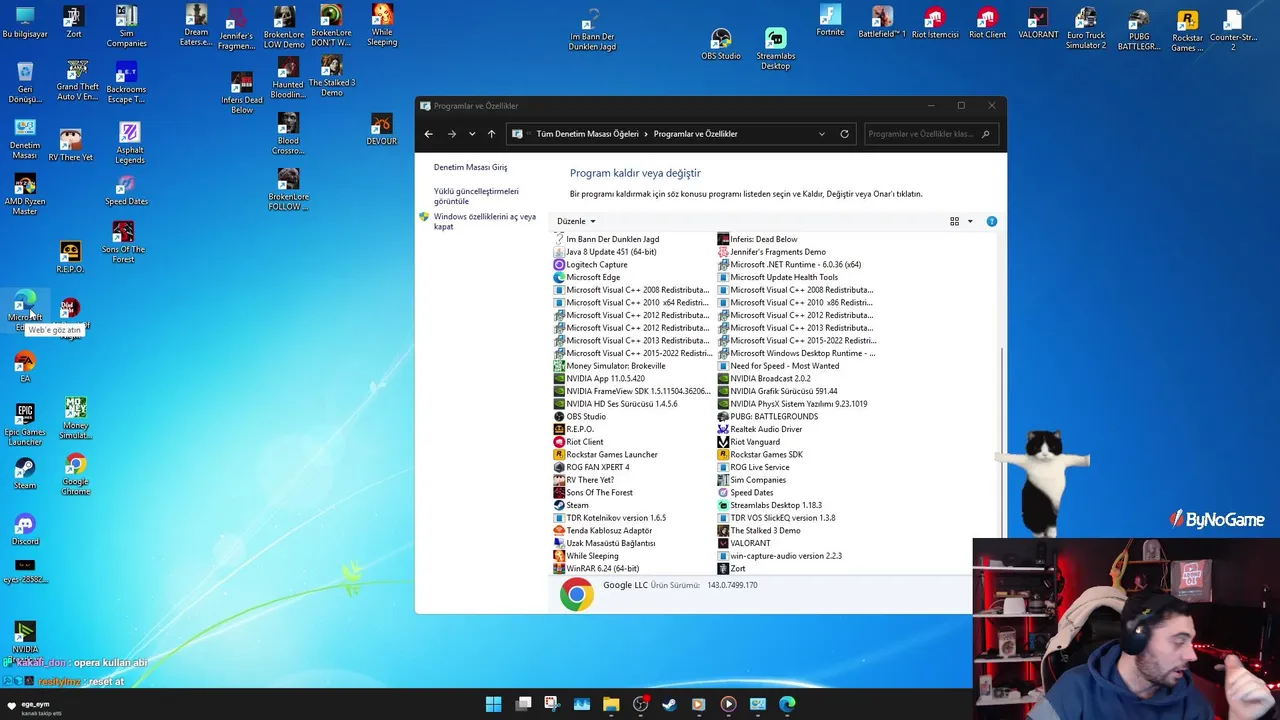This screenshot has height=720, width=1280.
Task: Select Realtek Audio Driver list entry
Action: pos(766,429)
